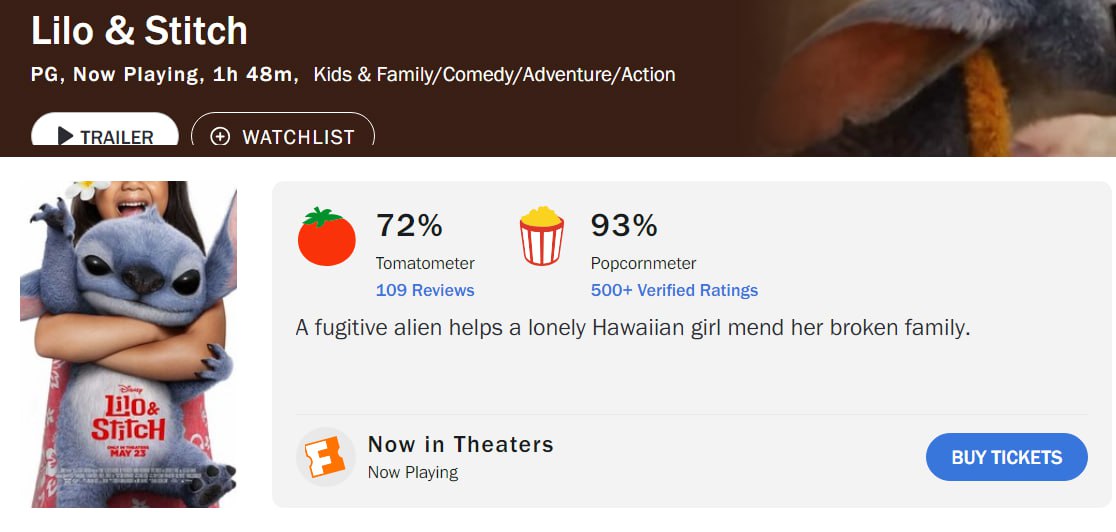The image size is (1116, 532).
Task: Click the fugitive alien synopsis text
Action: click(x=633, y=328)
